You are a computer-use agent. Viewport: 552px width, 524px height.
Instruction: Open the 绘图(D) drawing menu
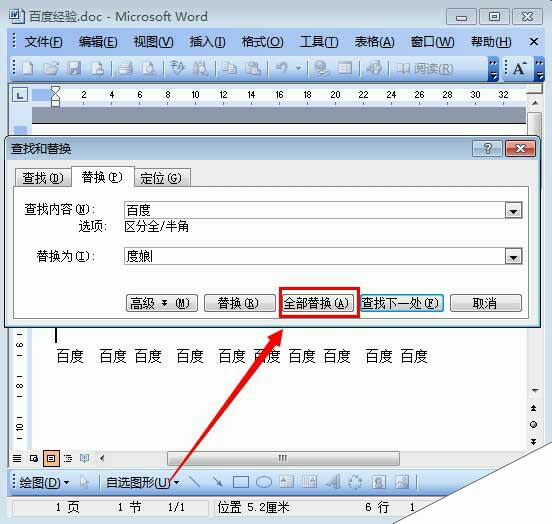pyautogui.click(x=44, y=483)
